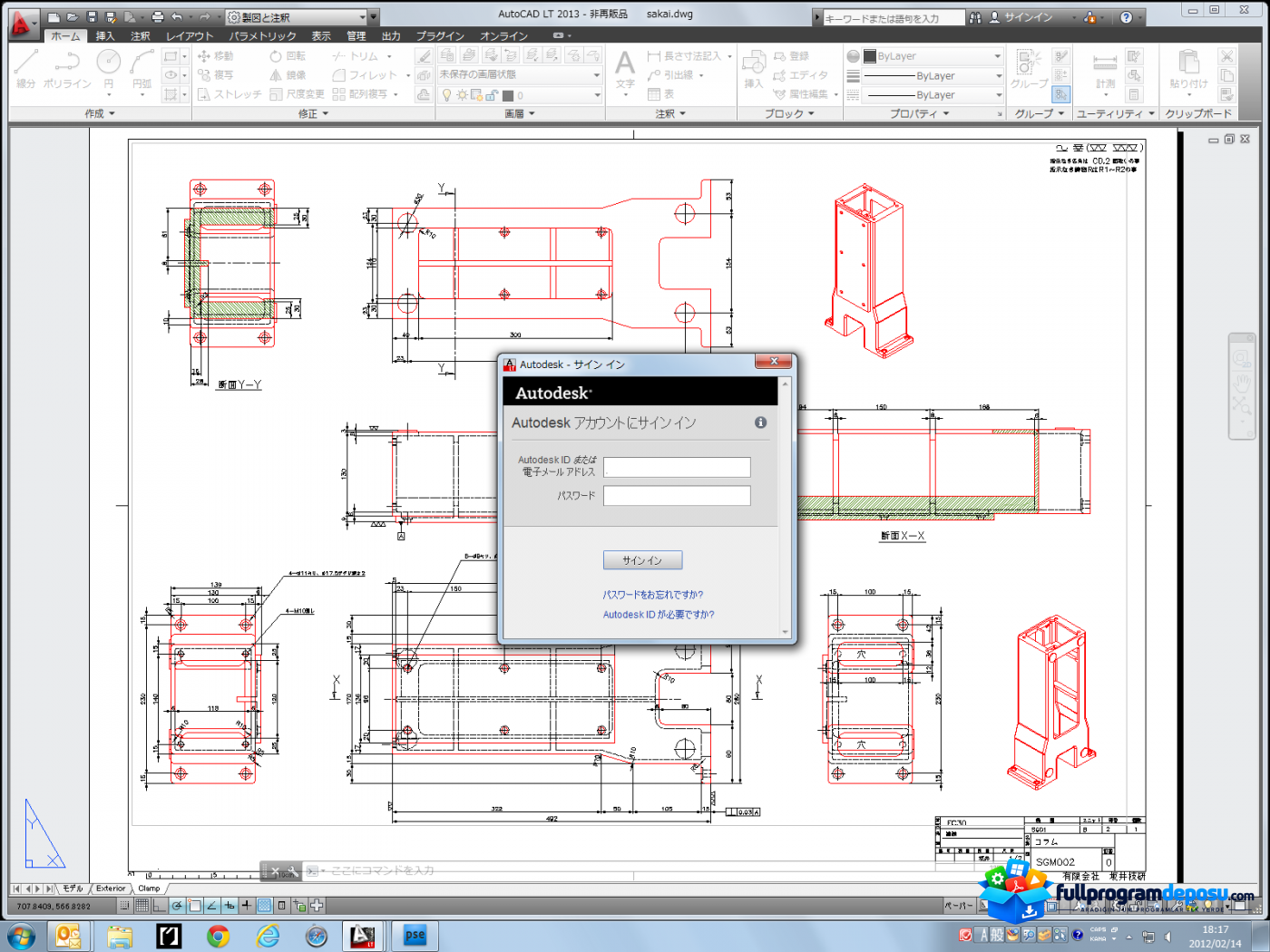
Task: Click the パスワード input field
Action: (x=677, y=495)
